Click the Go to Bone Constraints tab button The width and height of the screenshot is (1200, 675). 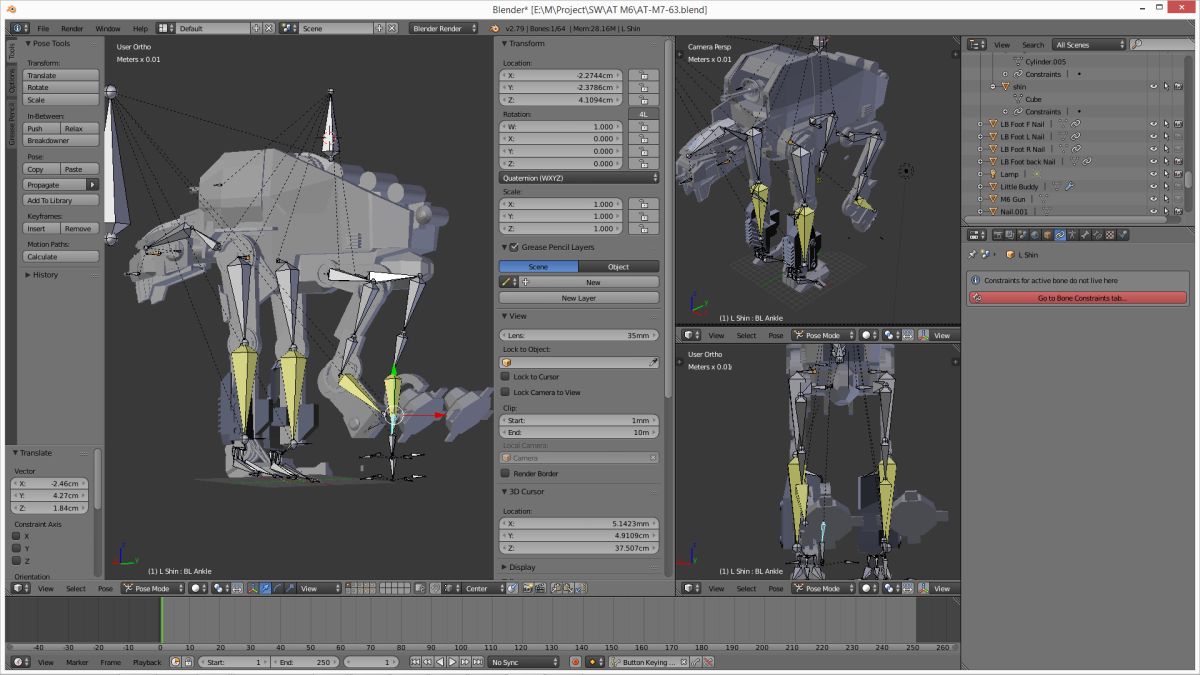point(1082,298)
